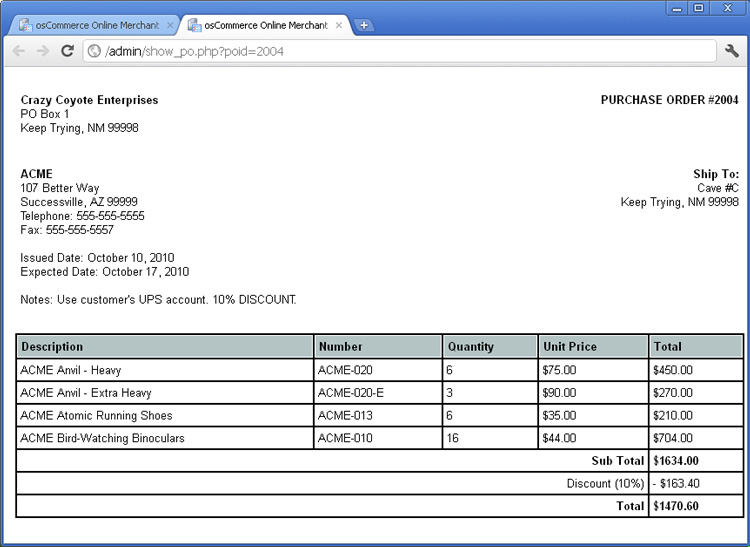Click the PO Box 1 line
The height and width of the screenshot is (547, 750).
click(x=45, y=114)
